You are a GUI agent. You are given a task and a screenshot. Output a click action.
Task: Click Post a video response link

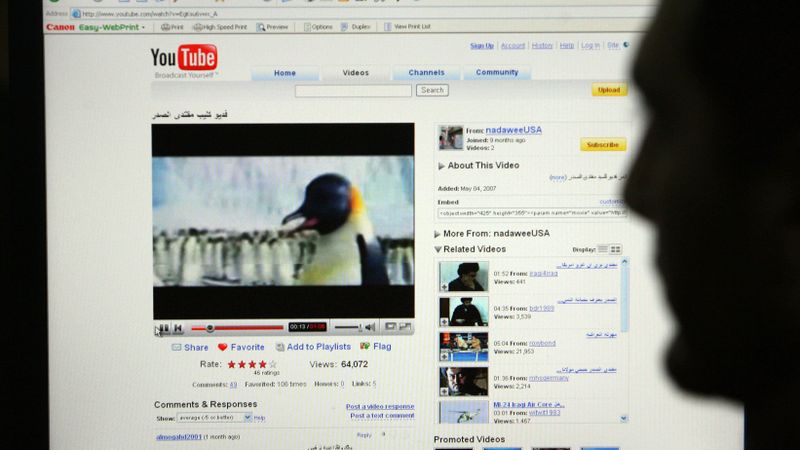pos(380,407)
